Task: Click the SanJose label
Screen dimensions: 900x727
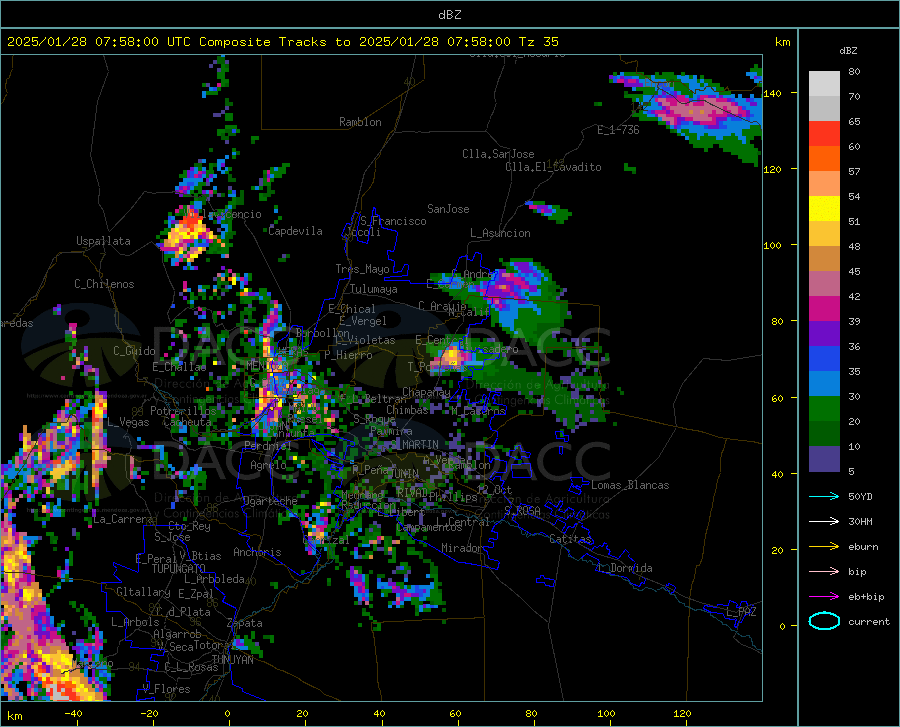Action: point(448,209)
